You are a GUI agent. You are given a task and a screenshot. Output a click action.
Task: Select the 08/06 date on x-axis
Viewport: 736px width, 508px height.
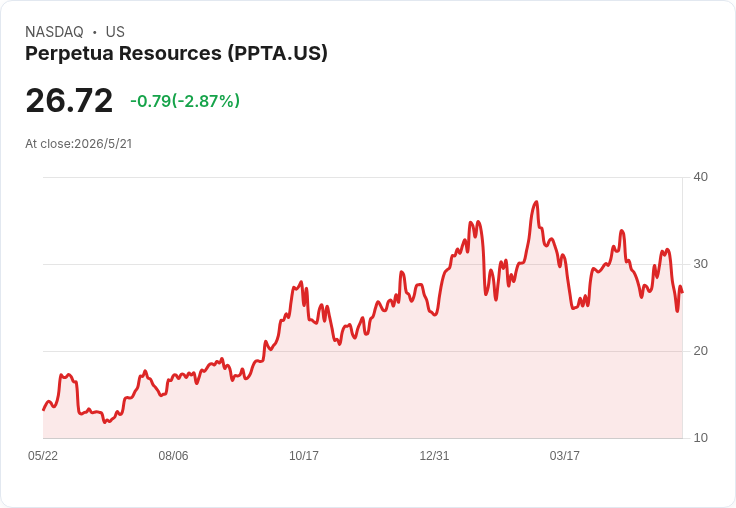[x=173, y=455]
